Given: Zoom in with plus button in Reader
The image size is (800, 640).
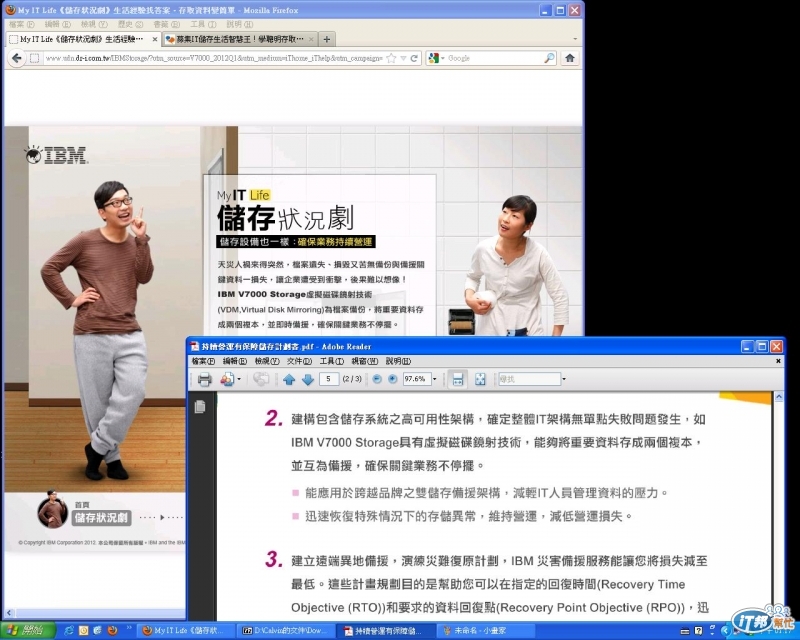Looking at the screenshot, I should (x=392, y=379).
